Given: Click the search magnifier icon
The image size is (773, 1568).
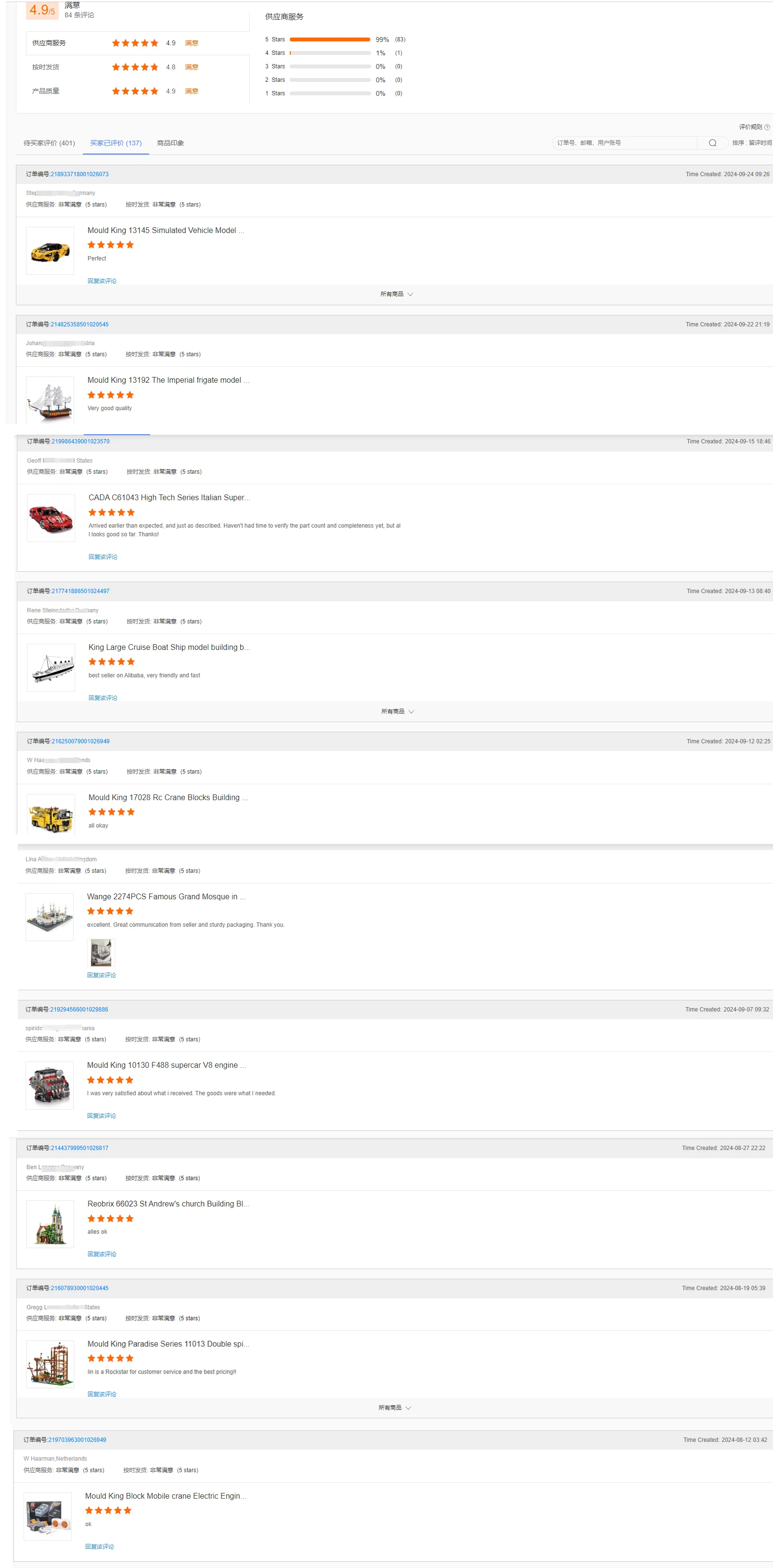Looking at the screenshot, I should tap(712, 143).
